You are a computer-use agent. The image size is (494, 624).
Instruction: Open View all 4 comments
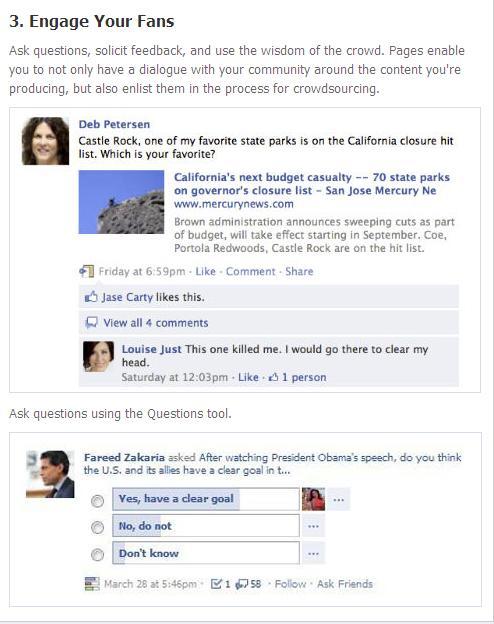click(x=156, y=323)
